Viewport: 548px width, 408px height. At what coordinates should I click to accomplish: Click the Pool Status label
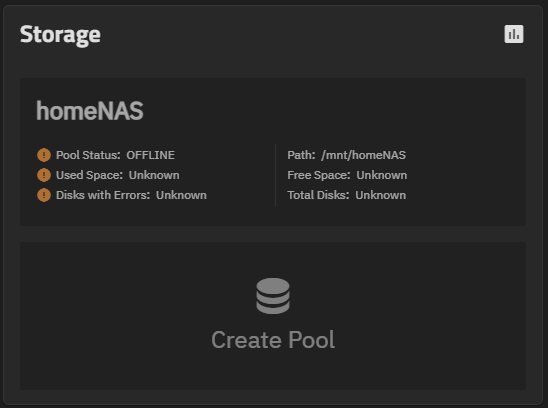click(88, 155)
